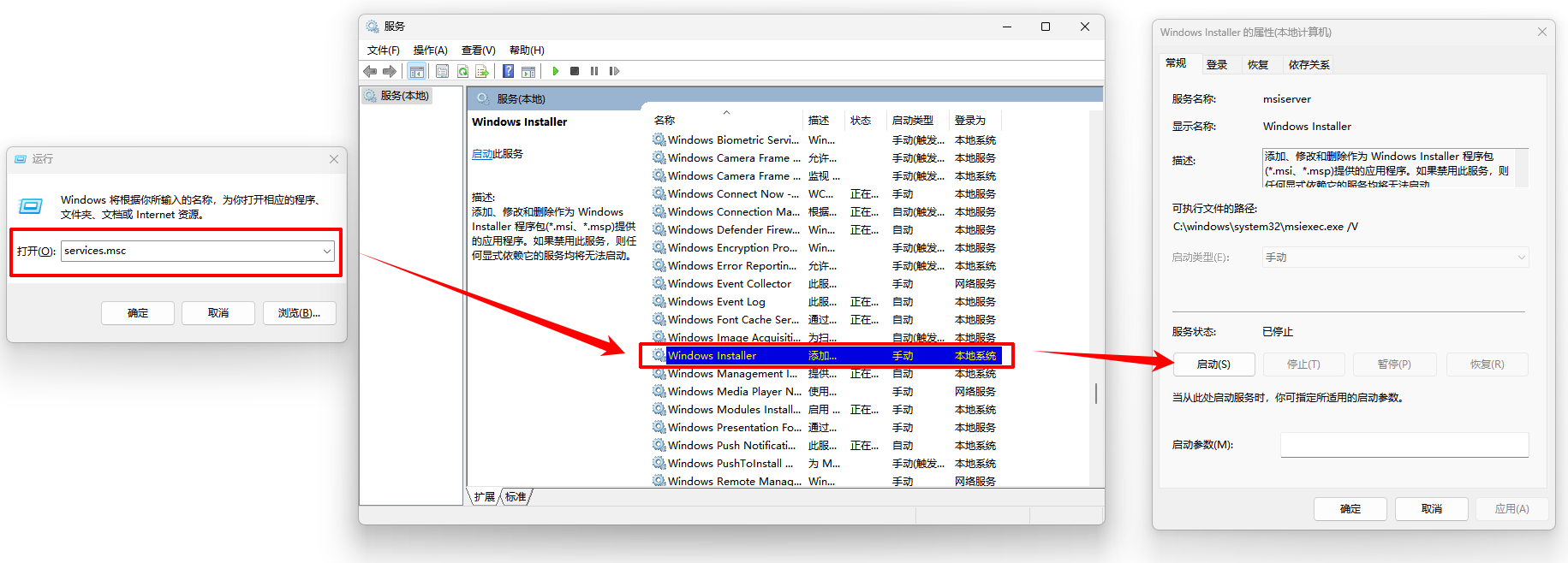Click the Export List toolbar icon
Image resolution: width=1568 pixels, height=563 pixels.
click(482, 71)
